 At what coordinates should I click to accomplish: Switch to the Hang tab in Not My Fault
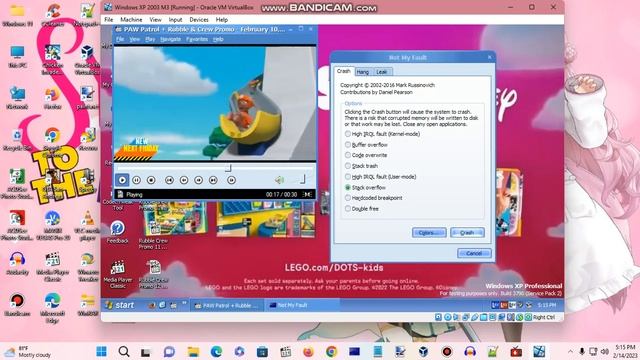tap(362, 72)
